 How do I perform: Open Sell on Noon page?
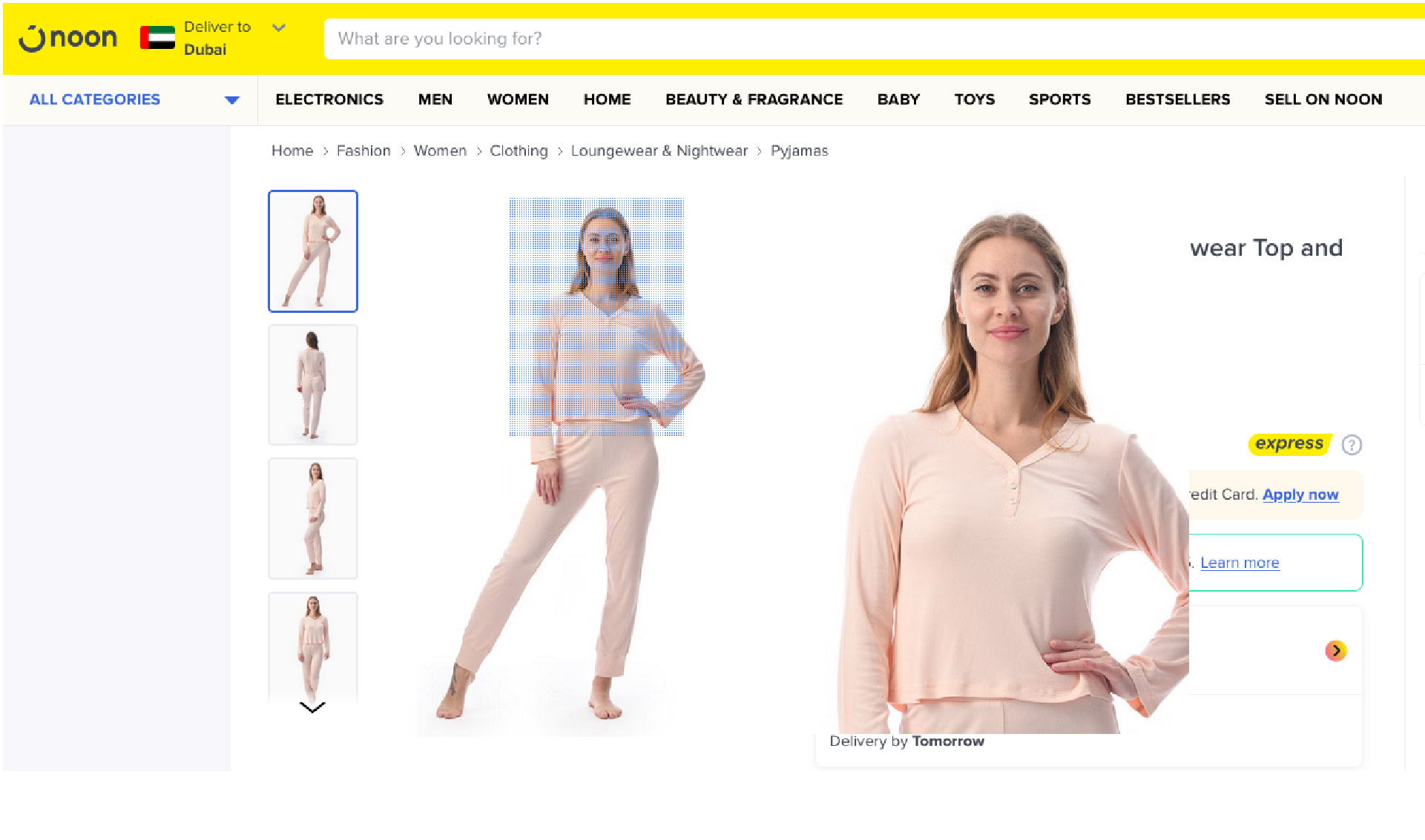coord(1323,99)
